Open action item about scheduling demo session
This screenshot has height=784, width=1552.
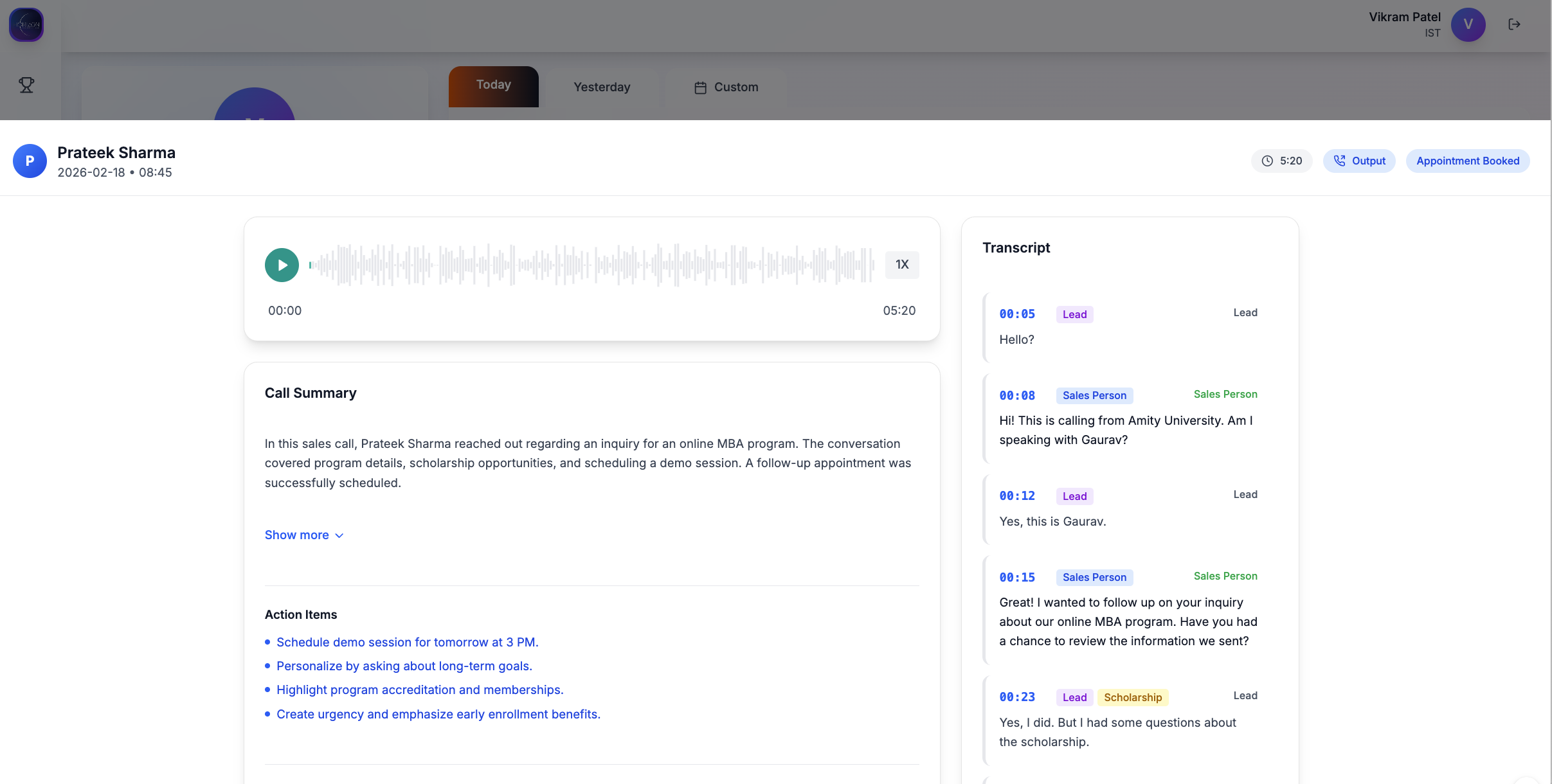pyautogui.click(x=407, y=642)
